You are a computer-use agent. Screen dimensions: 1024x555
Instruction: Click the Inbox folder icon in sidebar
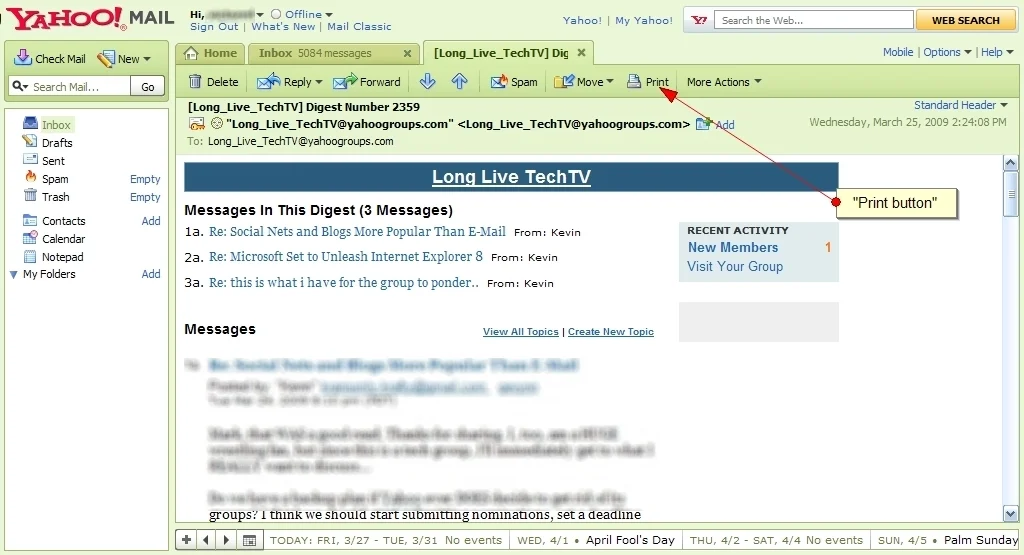click(x=30, y=123)
